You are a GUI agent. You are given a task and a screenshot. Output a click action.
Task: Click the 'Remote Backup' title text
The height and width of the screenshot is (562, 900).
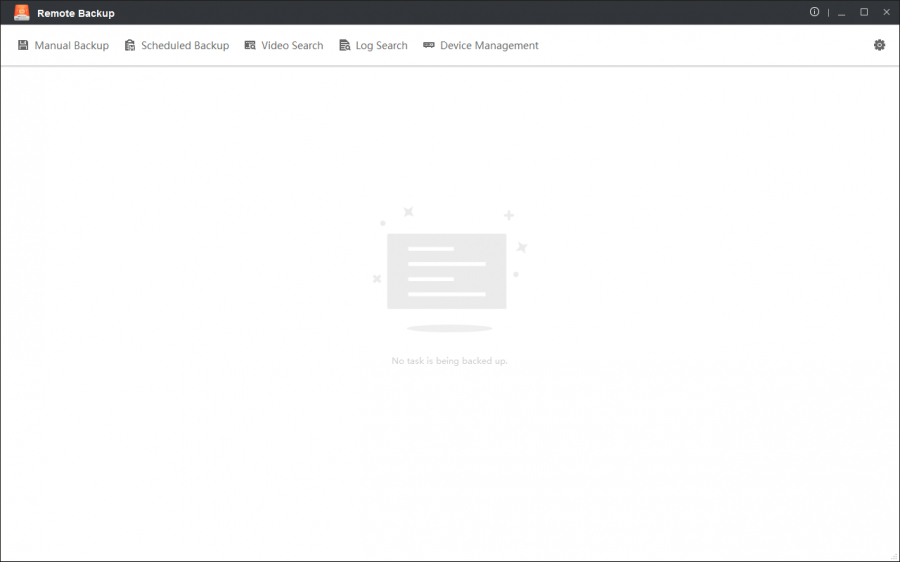pyautogui.click(x=76, y=13)
